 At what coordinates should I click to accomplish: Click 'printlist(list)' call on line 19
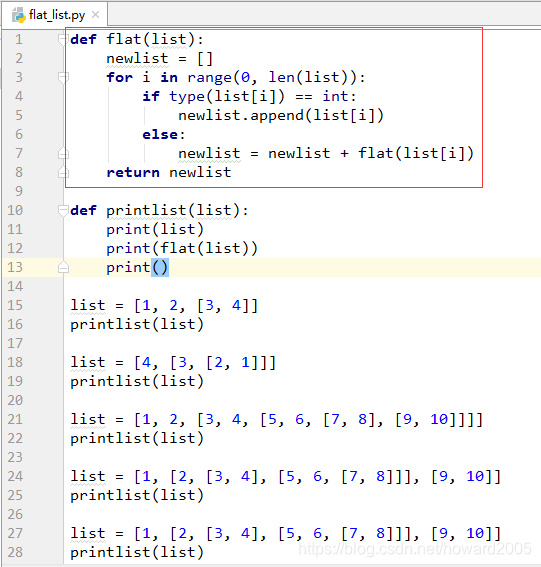(x=137, y=381)
